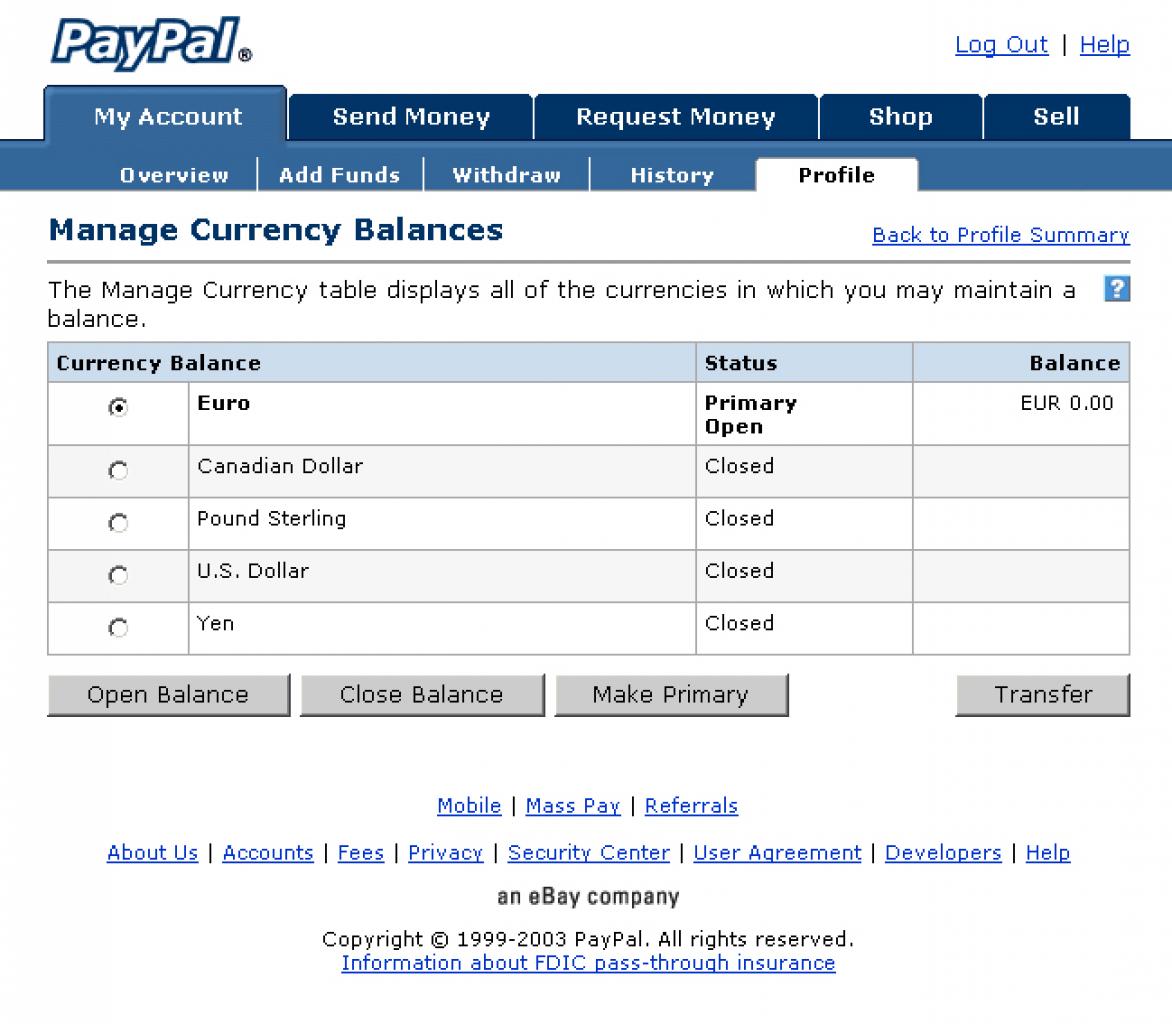This screenshot has height=1024, width=1172.
Task: Click the 'Canadian Dollar' currency name
Action: [280, 466]
